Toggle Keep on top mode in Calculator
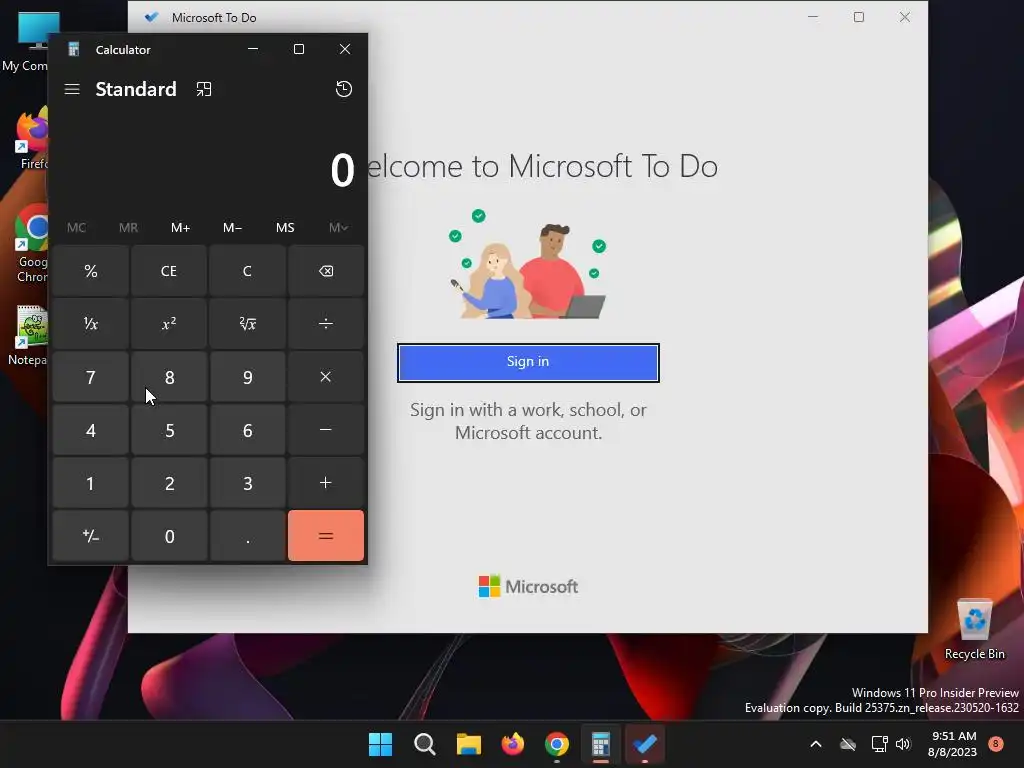 click(x=204, y=89)
